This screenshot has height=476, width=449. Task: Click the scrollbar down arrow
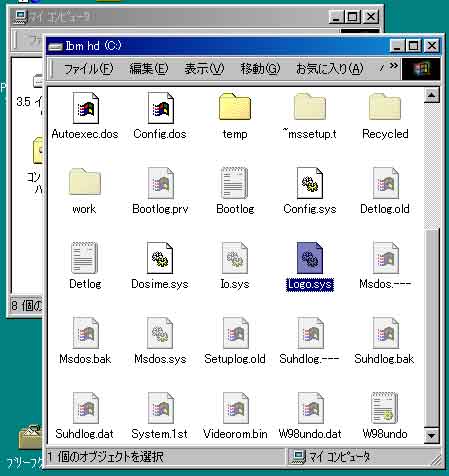431,435
